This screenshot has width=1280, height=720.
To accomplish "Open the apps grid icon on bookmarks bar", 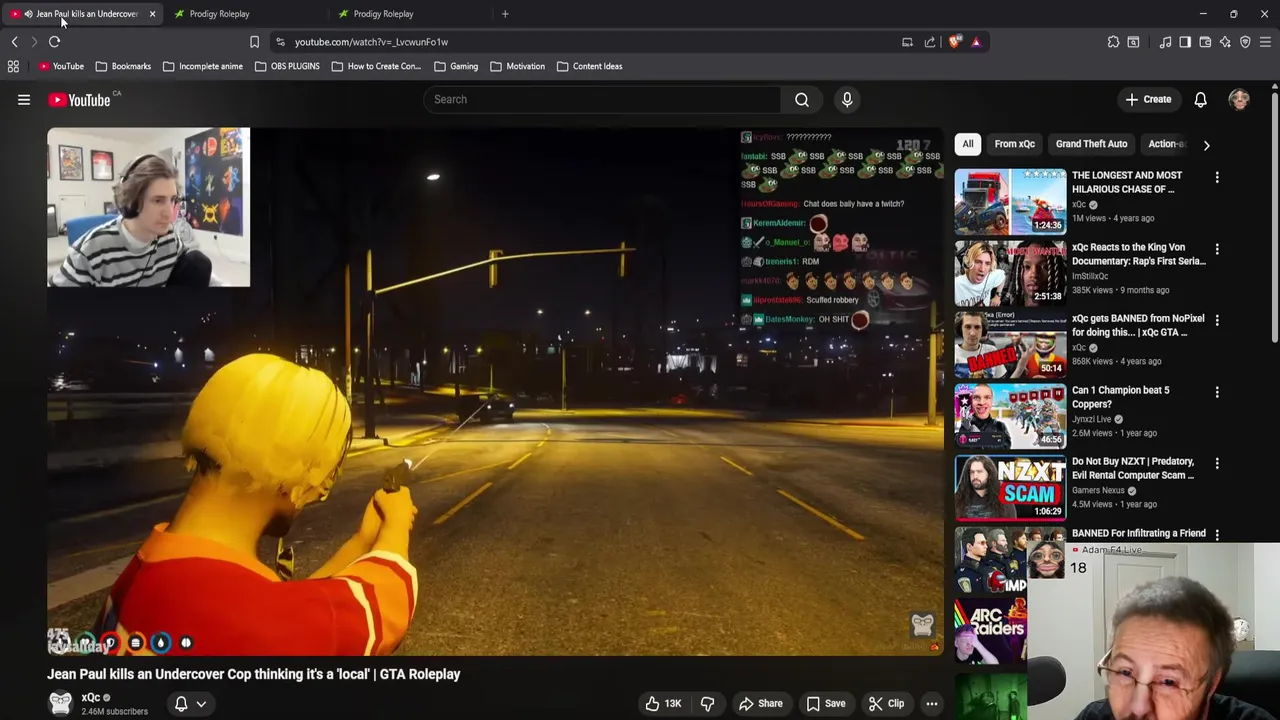I will [x=13, y=66].
